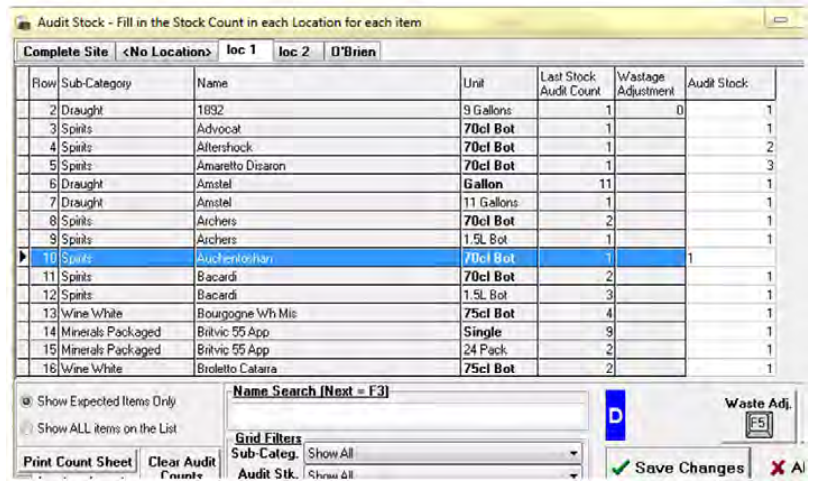Screen dimensions: 824x492
Task: Click the row pointer arrow beside row 10
Action: pyautogui.click(x=22, y=257)
